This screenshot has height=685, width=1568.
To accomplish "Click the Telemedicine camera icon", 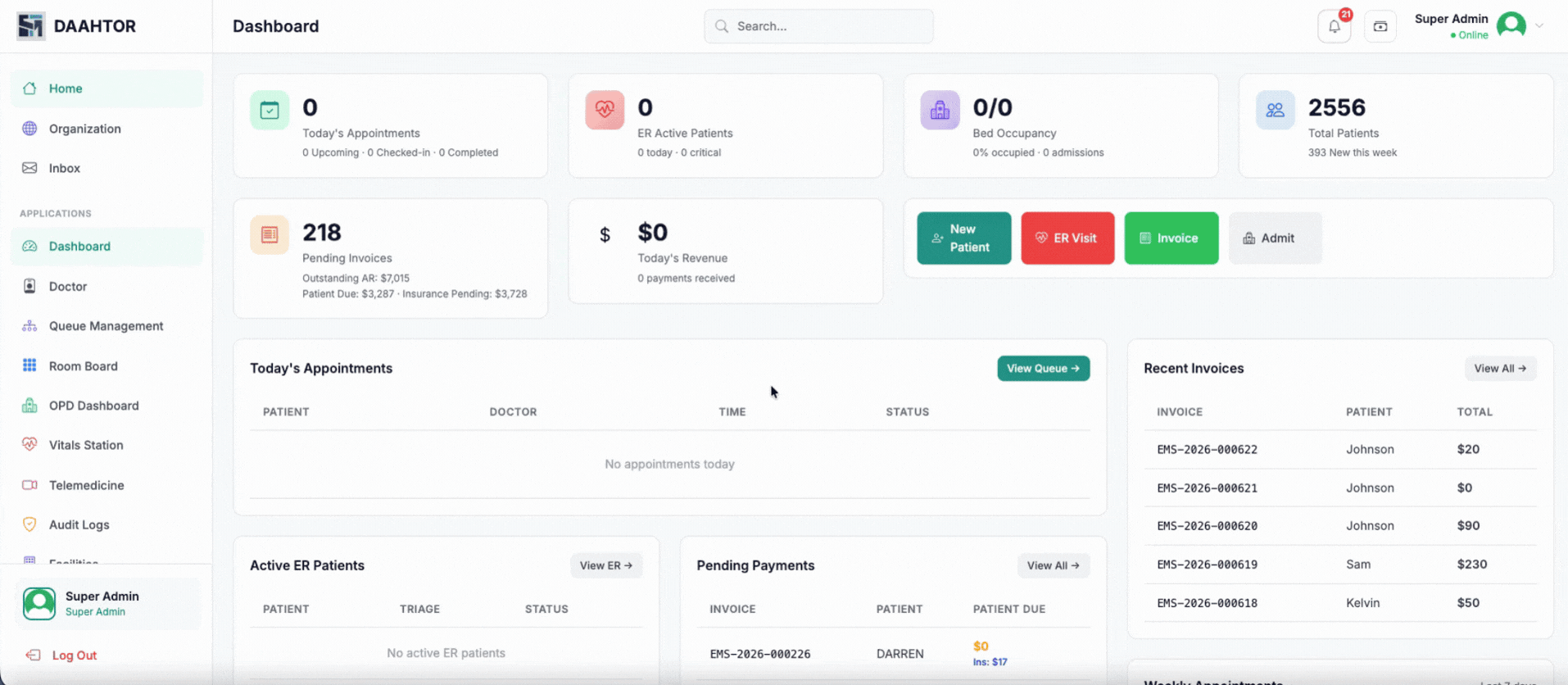I will click(x=29, y=485).
